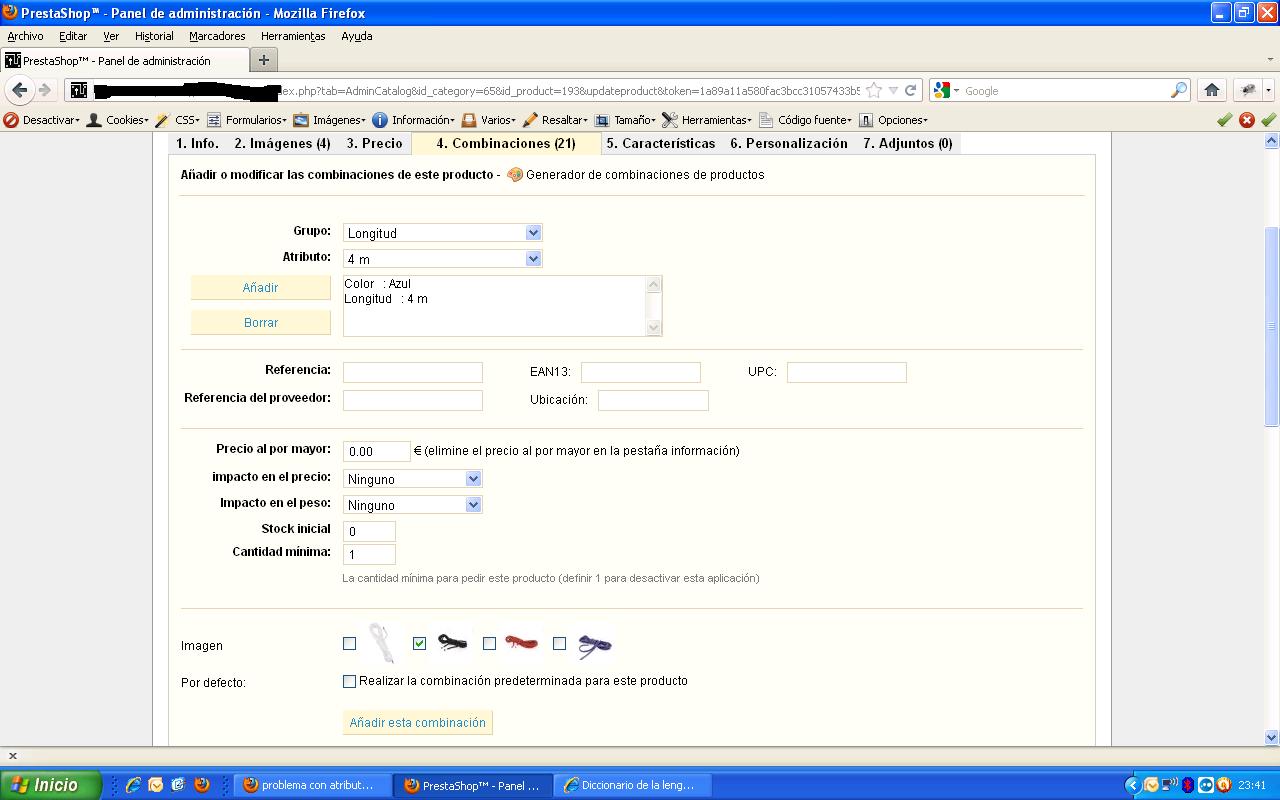Open Generador de combinaciones de productos link
The height and width of the screenshot is (800, 1280).
tap(645, 175)
